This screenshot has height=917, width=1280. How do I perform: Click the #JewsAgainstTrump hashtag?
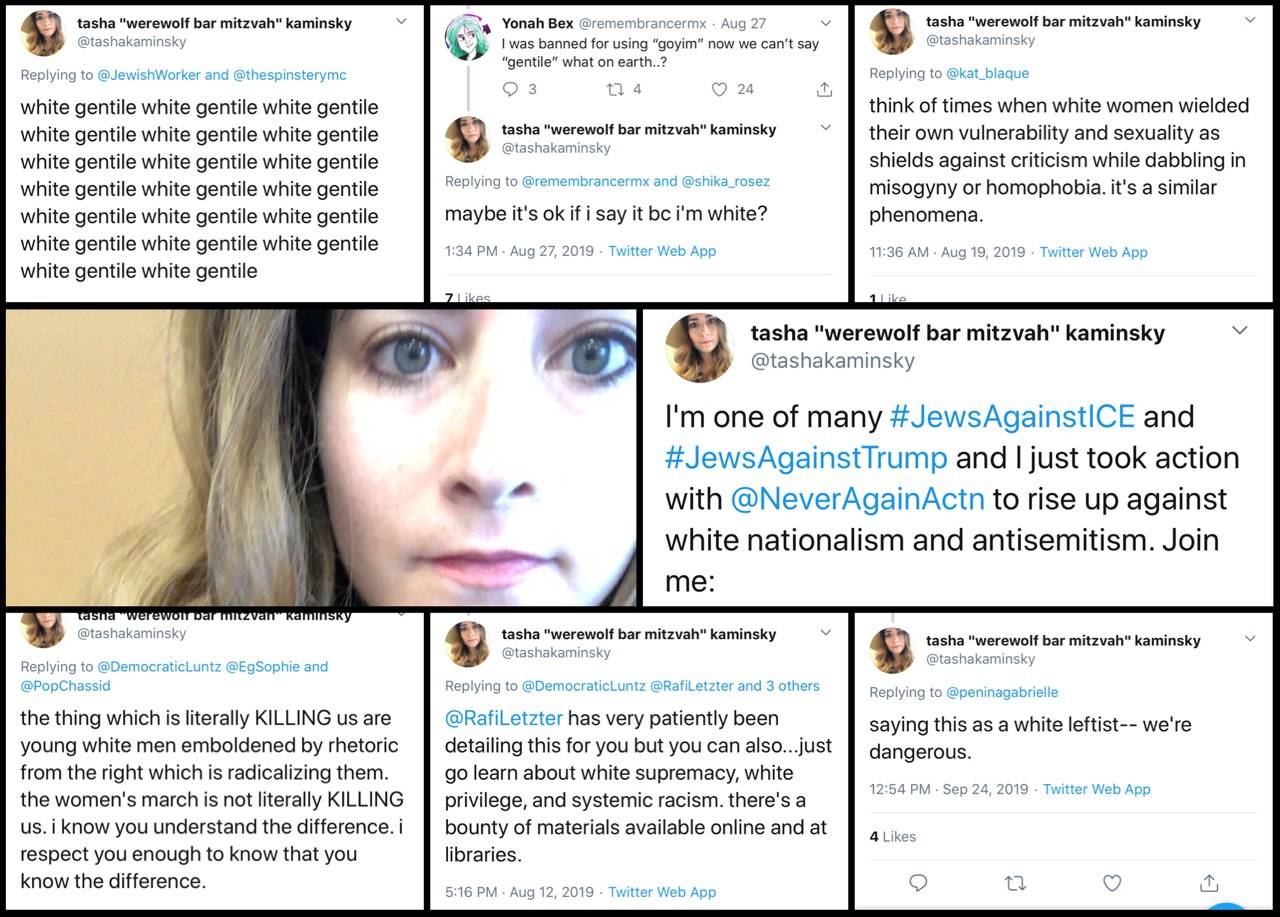[x=806, y=457]
